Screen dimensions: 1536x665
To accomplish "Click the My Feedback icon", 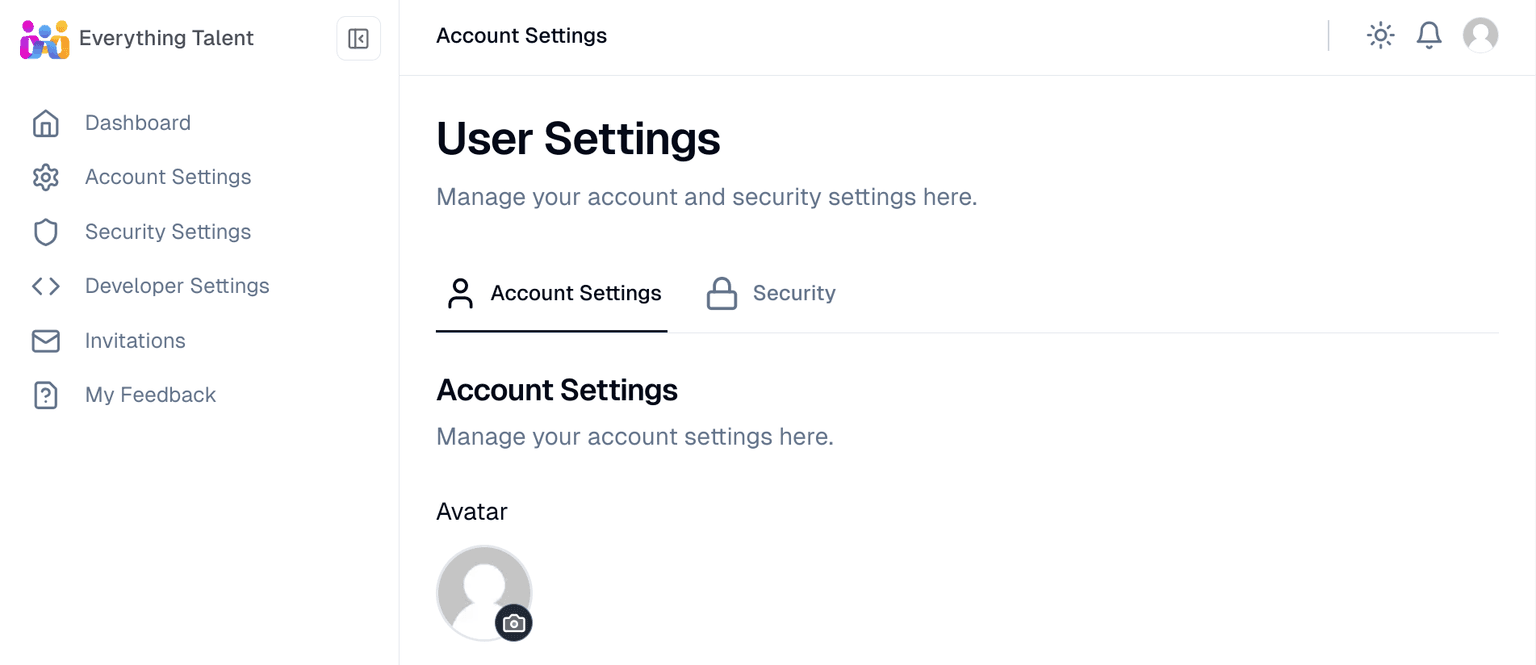I will 45,394.
